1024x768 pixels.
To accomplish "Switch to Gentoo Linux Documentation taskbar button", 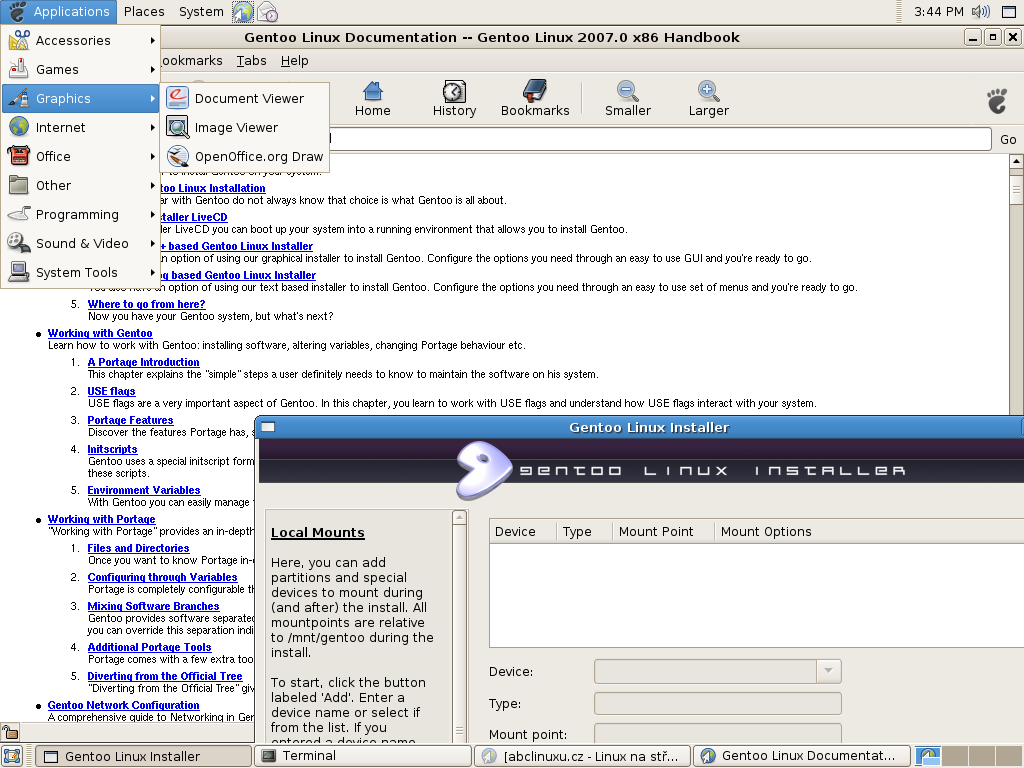I will (x=801, y=756).
